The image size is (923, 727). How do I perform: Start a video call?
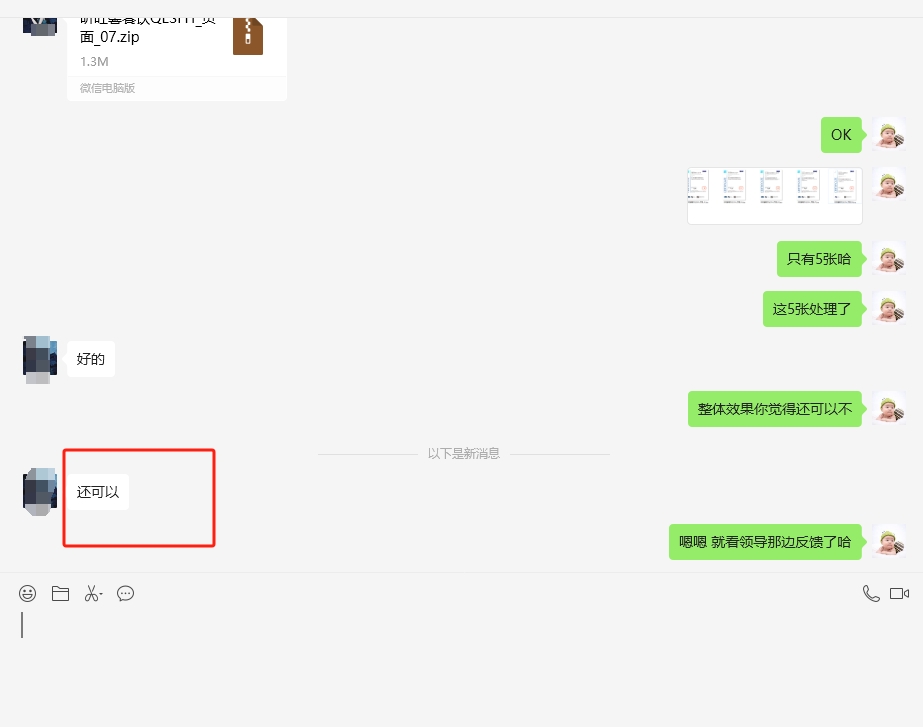899,593
